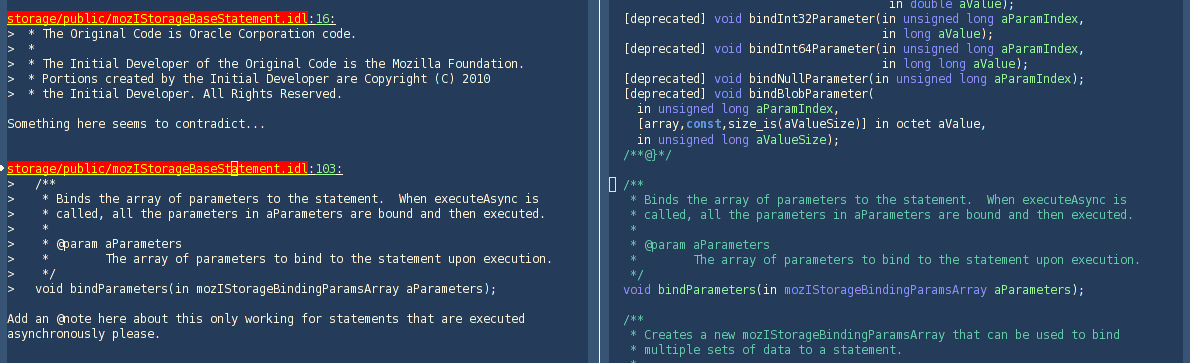Click the green line number 16
This screenshot has height=363, width=1190.
[323, 18]
